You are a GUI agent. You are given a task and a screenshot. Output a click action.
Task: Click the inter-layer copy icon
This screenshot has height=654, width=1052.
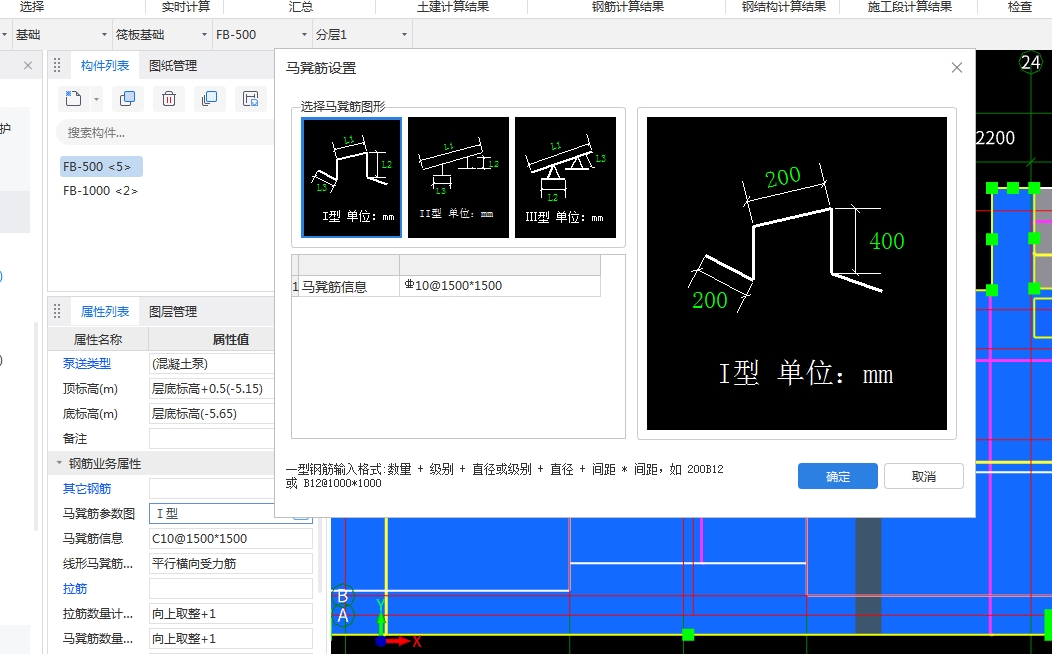pyautogui.click(x=209, y=99)
